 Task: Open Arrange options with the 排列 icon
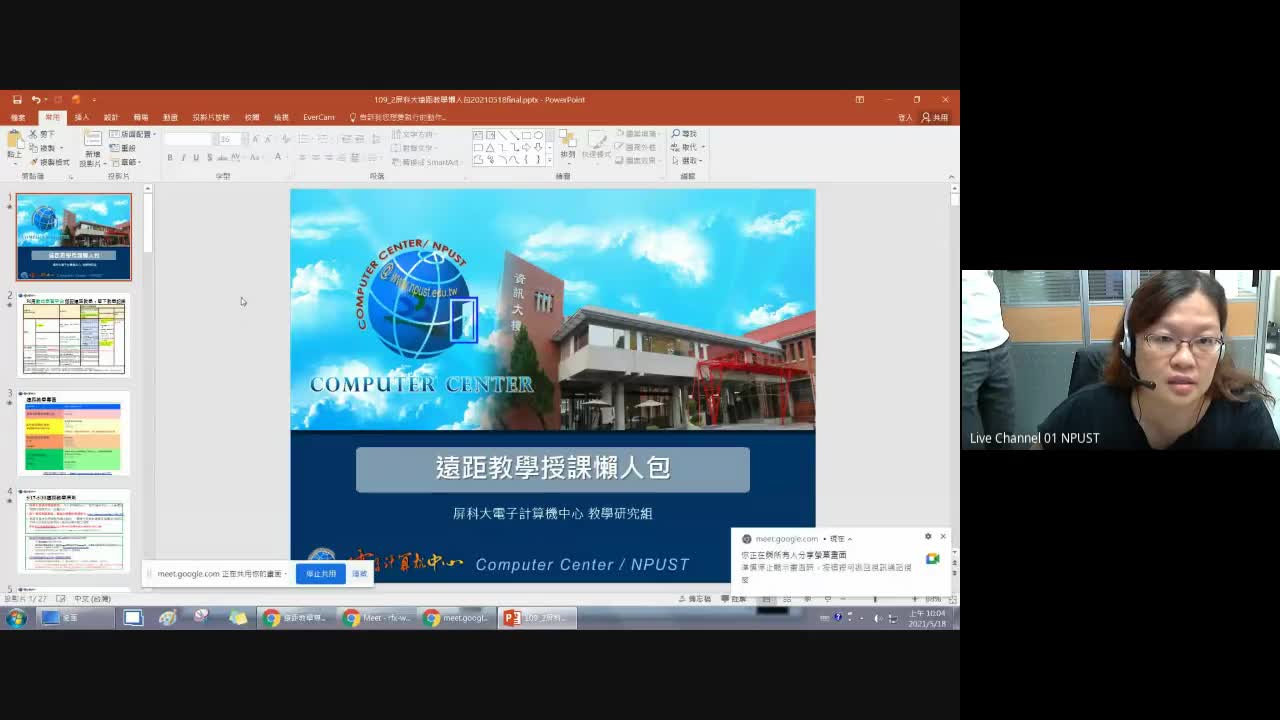567,145
